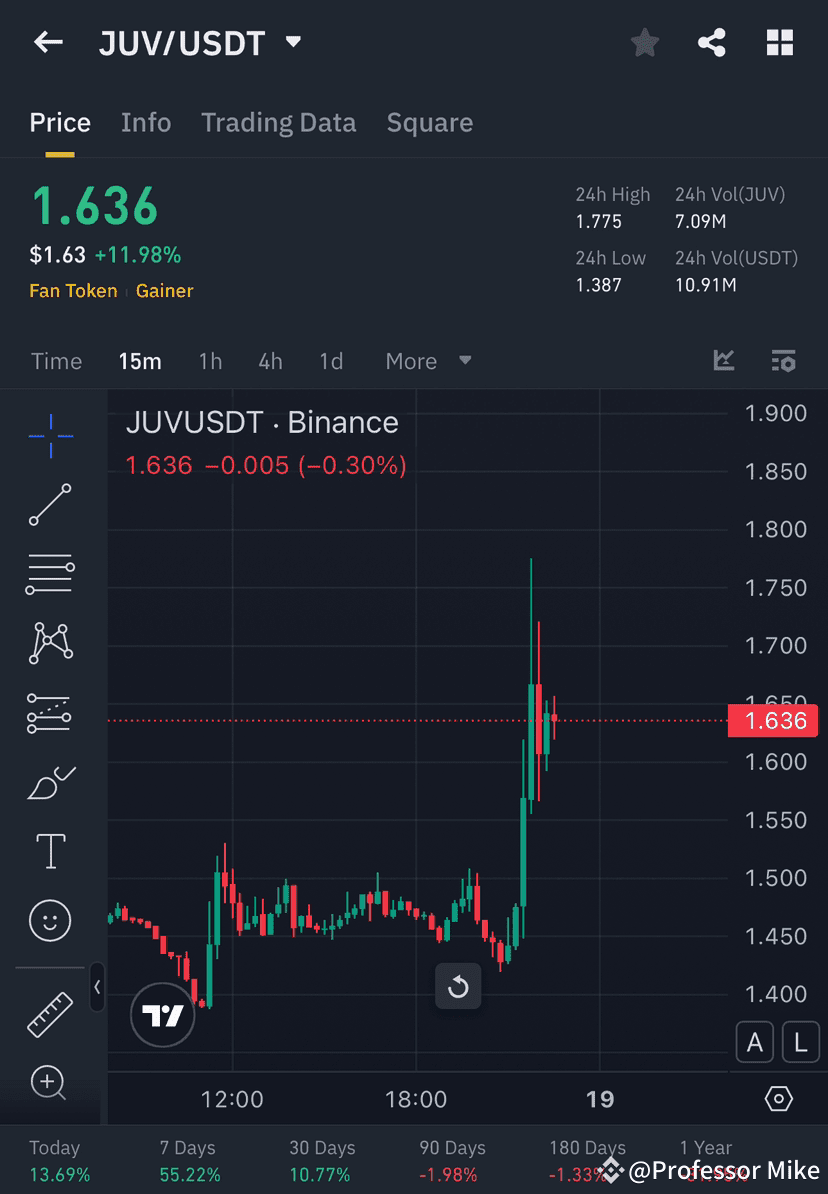Viewport: 828px width, 1194px height.
Task: Toggle auto scale with the A button
Action: coord(755,1042)
